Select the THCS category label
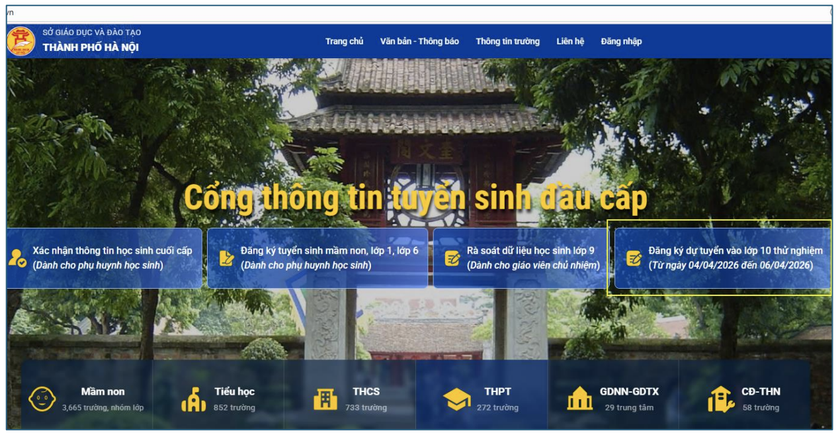Image resolution: width=840 pixels, height=441 pixels. point(366,392)
